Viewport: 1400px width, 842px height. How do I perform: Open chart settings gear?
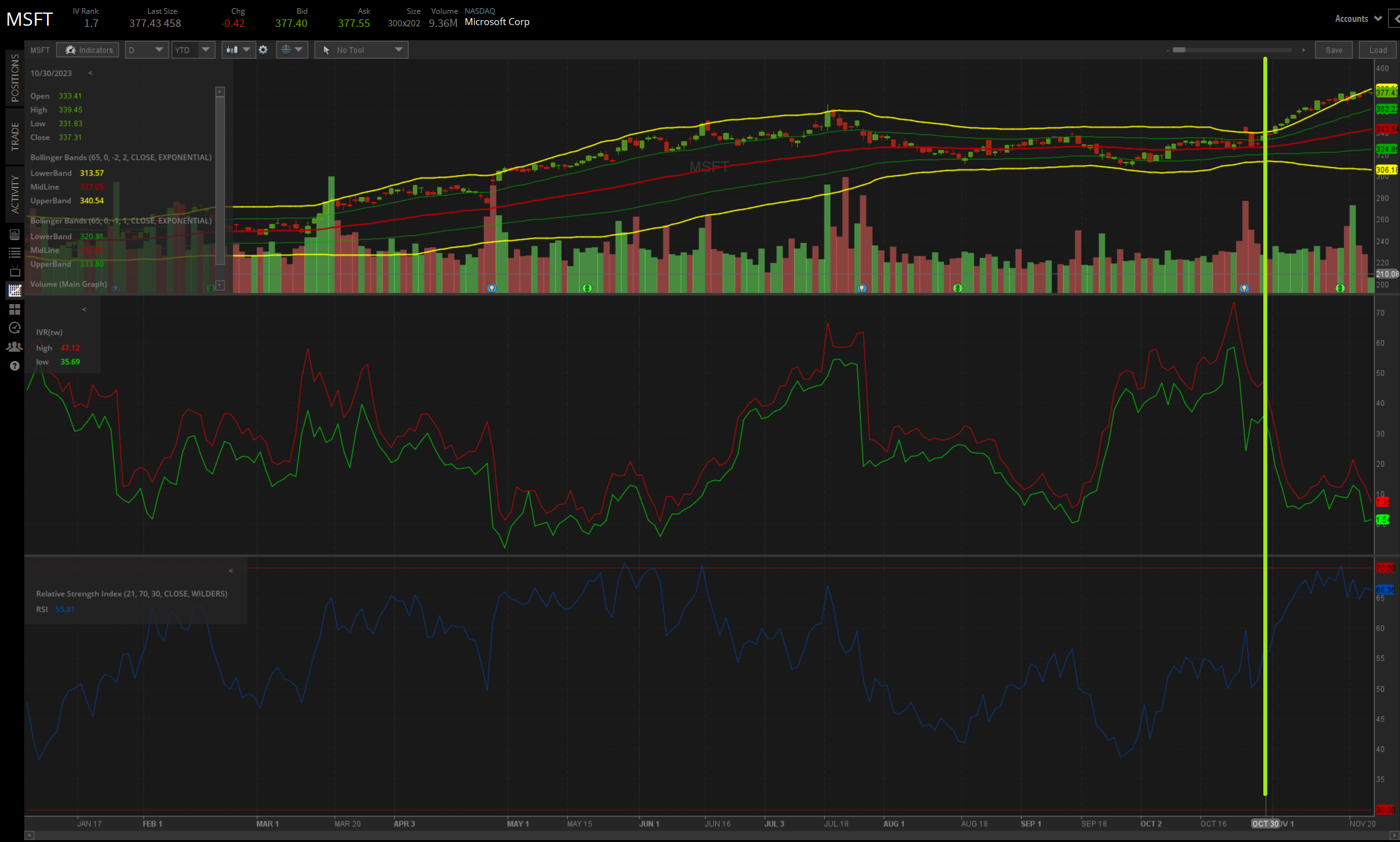click(263, 50)
